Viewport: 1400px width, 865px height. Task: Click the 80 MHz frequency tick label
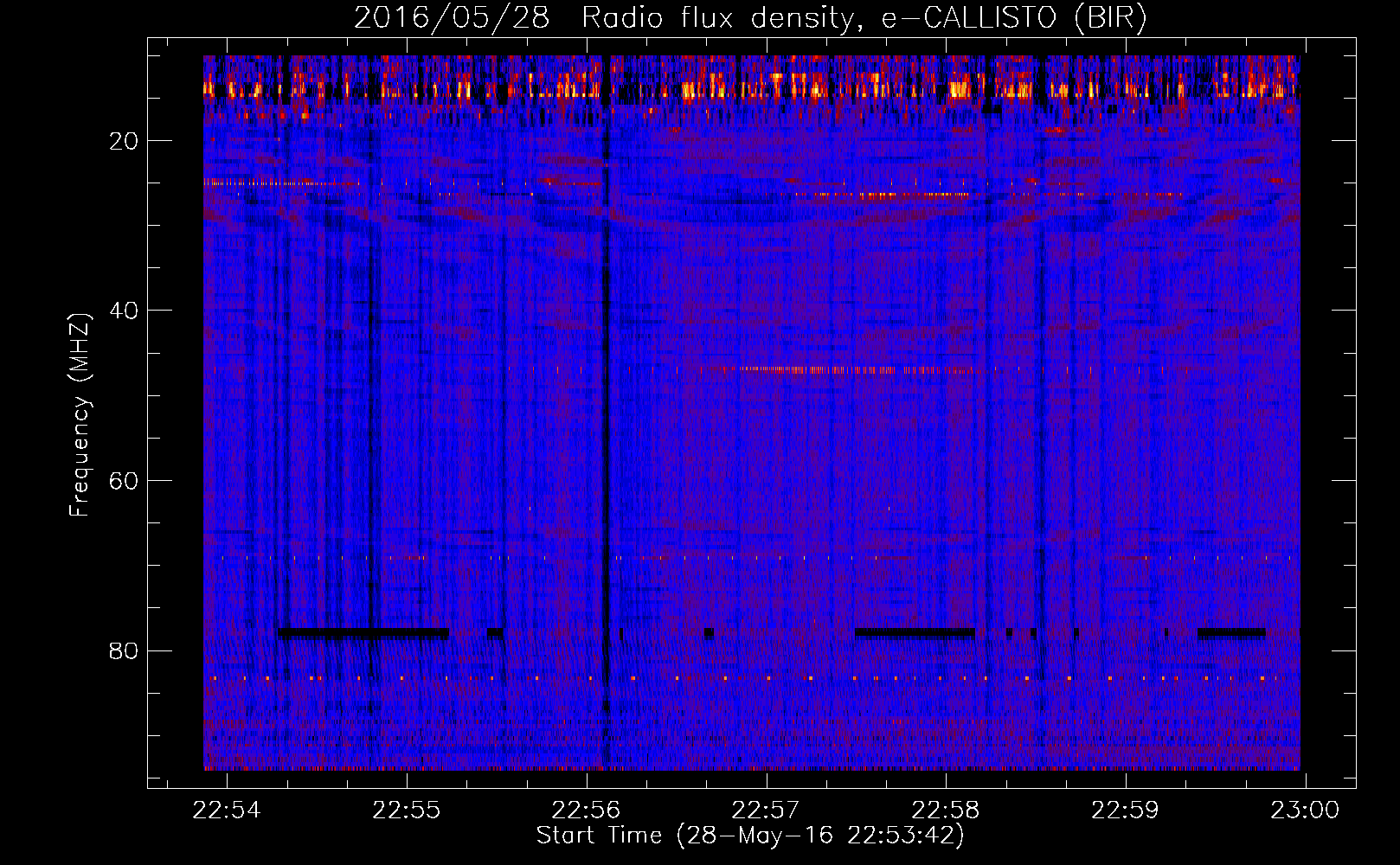tap(124, 650)
